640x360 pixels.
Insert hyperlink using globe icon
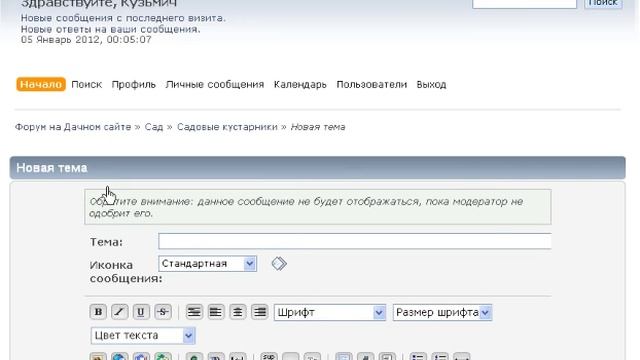120,357
